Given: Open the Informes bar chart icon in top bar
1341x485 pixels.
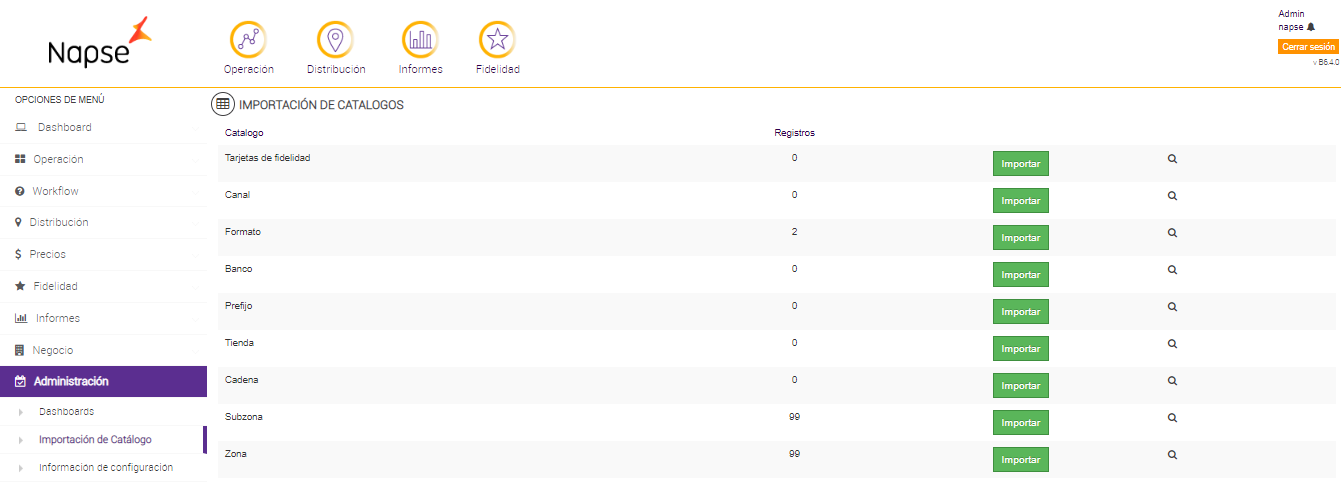Looking at the screenshot, I should (x=419, y=40).
